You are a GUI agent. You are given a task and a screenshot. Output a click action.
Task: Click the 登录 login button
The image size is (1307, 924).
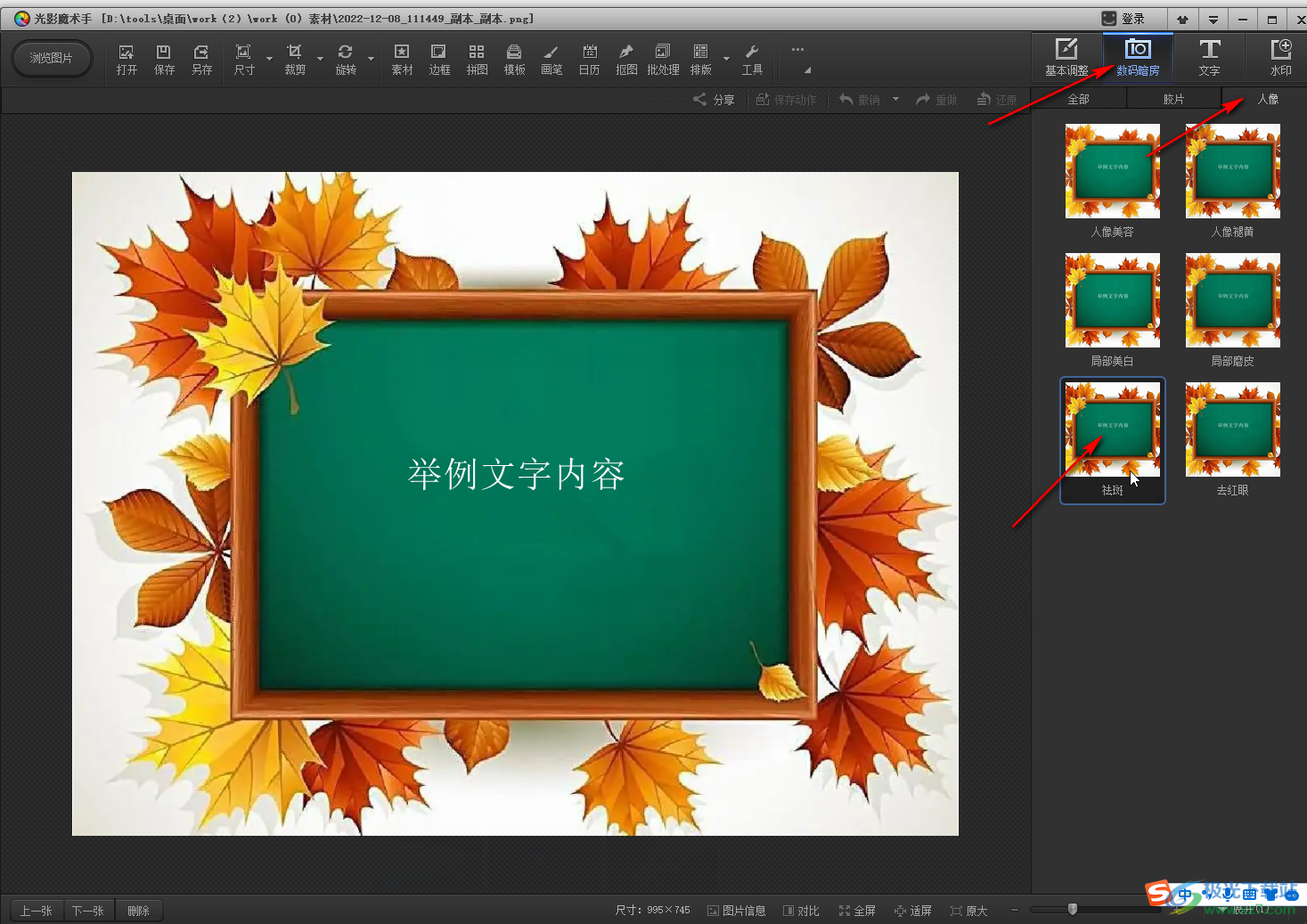coord(1123,19)
